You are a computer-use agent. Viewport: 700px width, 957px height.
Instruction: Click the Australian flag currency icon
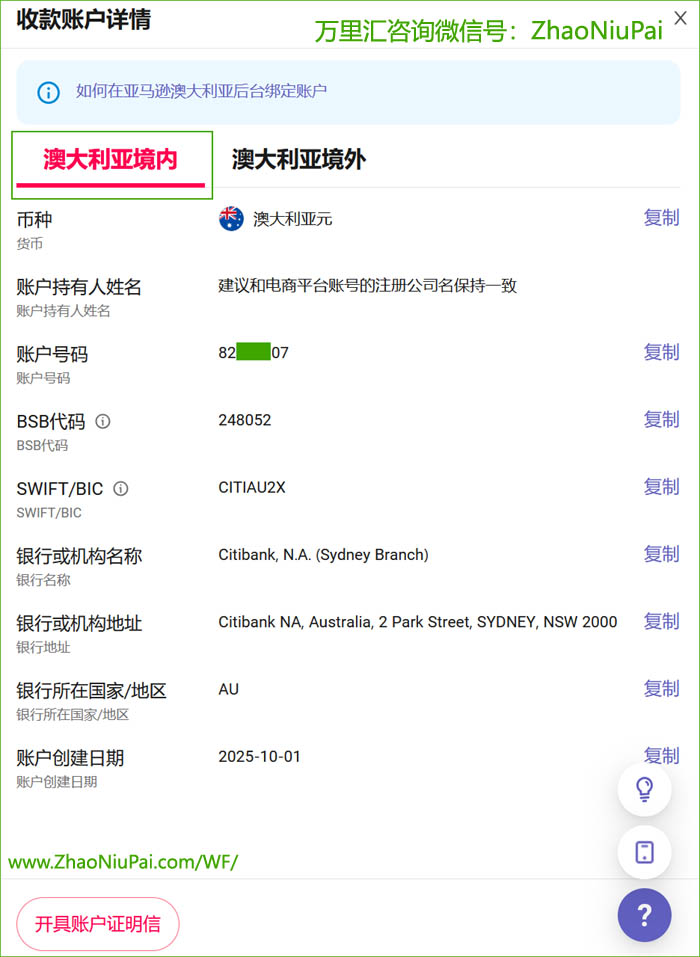click(231, 219)
